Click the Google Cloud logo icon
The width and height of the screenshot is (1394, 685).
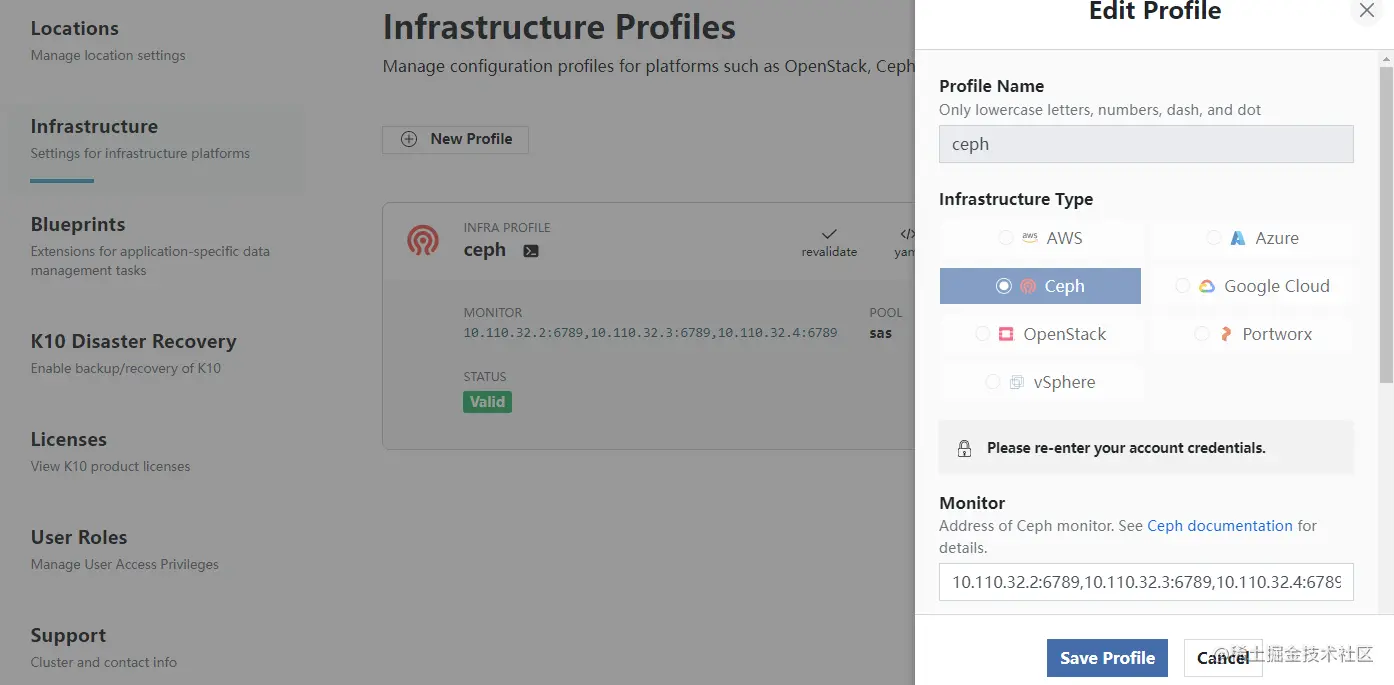(1207, 286)
